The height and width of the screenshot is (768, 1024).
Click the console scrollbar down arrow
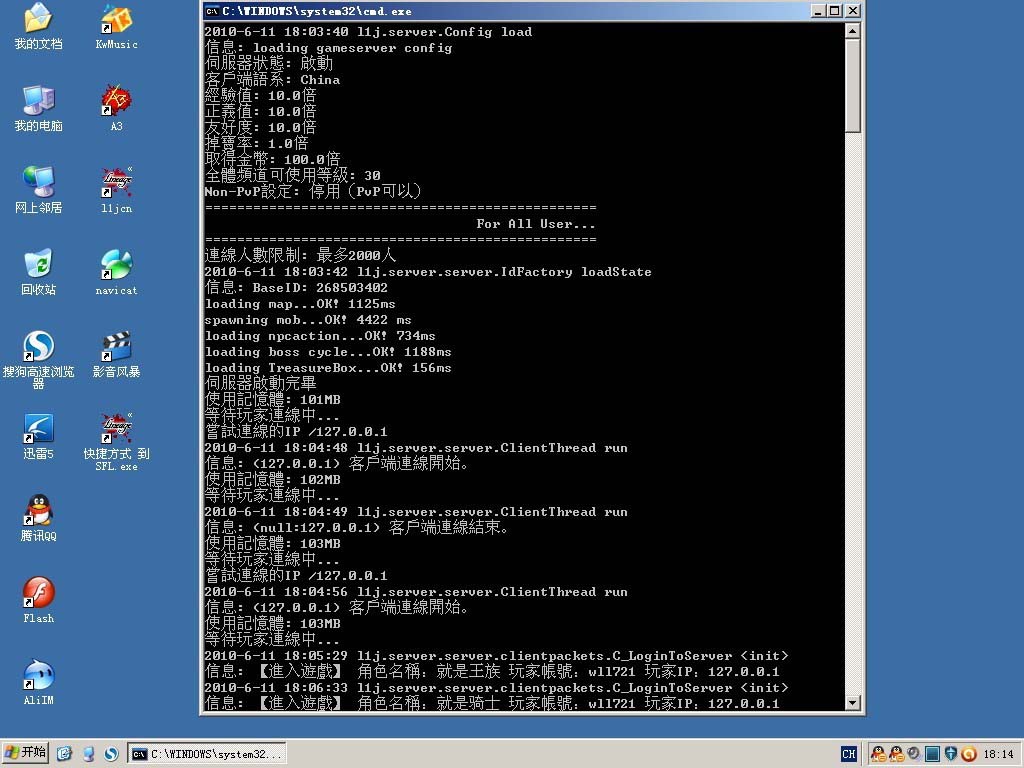coord(852,703)
